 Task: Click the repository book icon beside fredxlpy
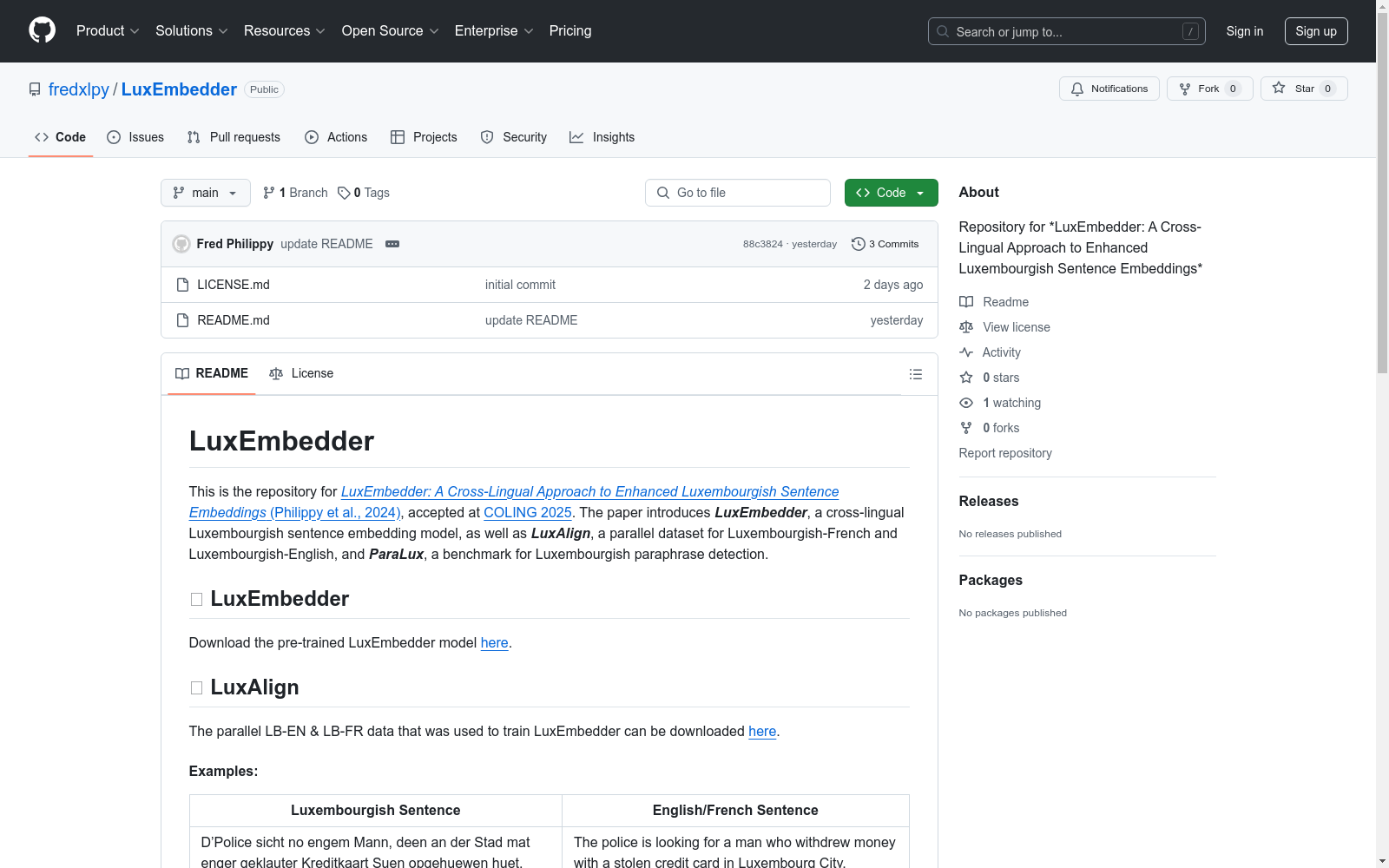tap(35, 89)
